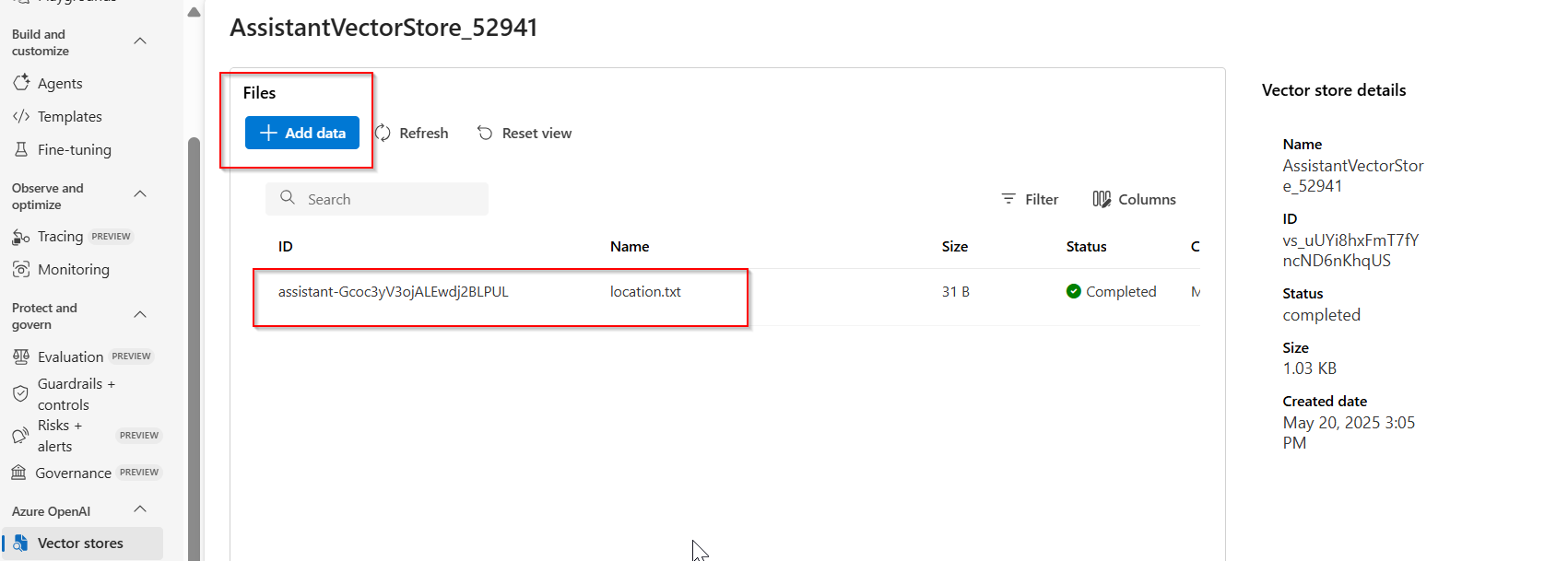Screen dimensions: 1568x561
Task: Click the magnifier icon in Search box
Action: point(288,198)
